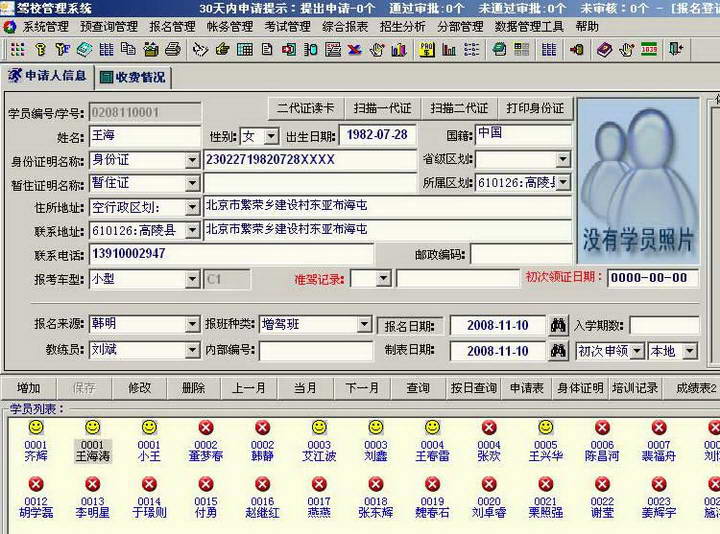This screenshot has width=720, height=534.
Task: Expand the 报名来源 dropdown
Action: click(192, 325)
